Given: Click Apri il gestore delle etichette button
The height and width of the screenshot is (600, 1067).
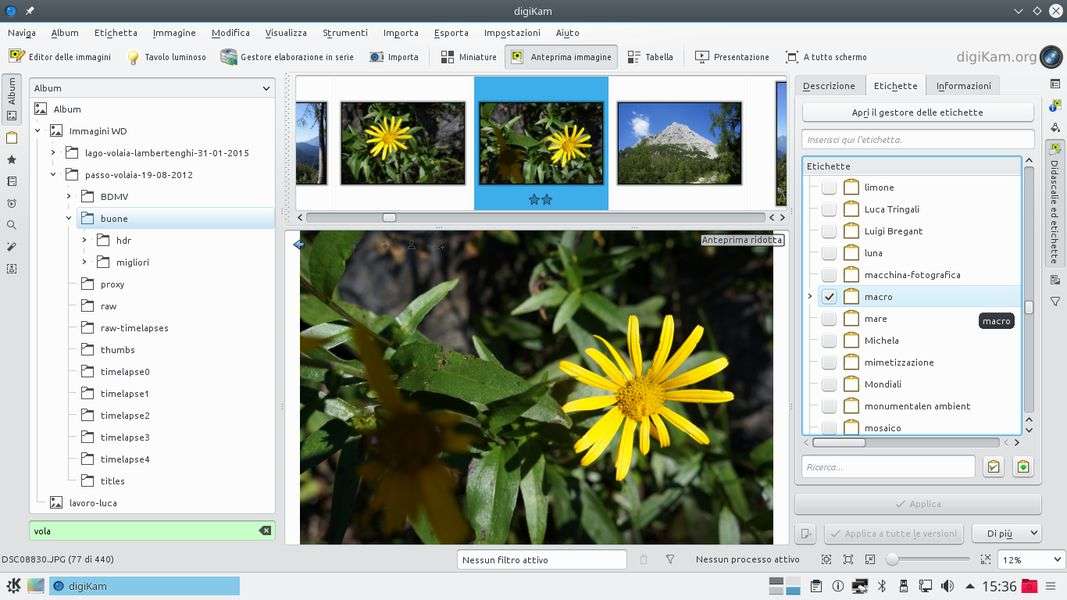Looking at the screenshot, I should point(917,112).
